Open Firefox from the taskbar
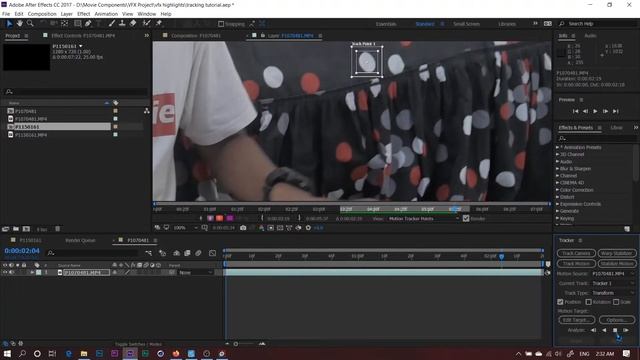 tap(176, 353)
